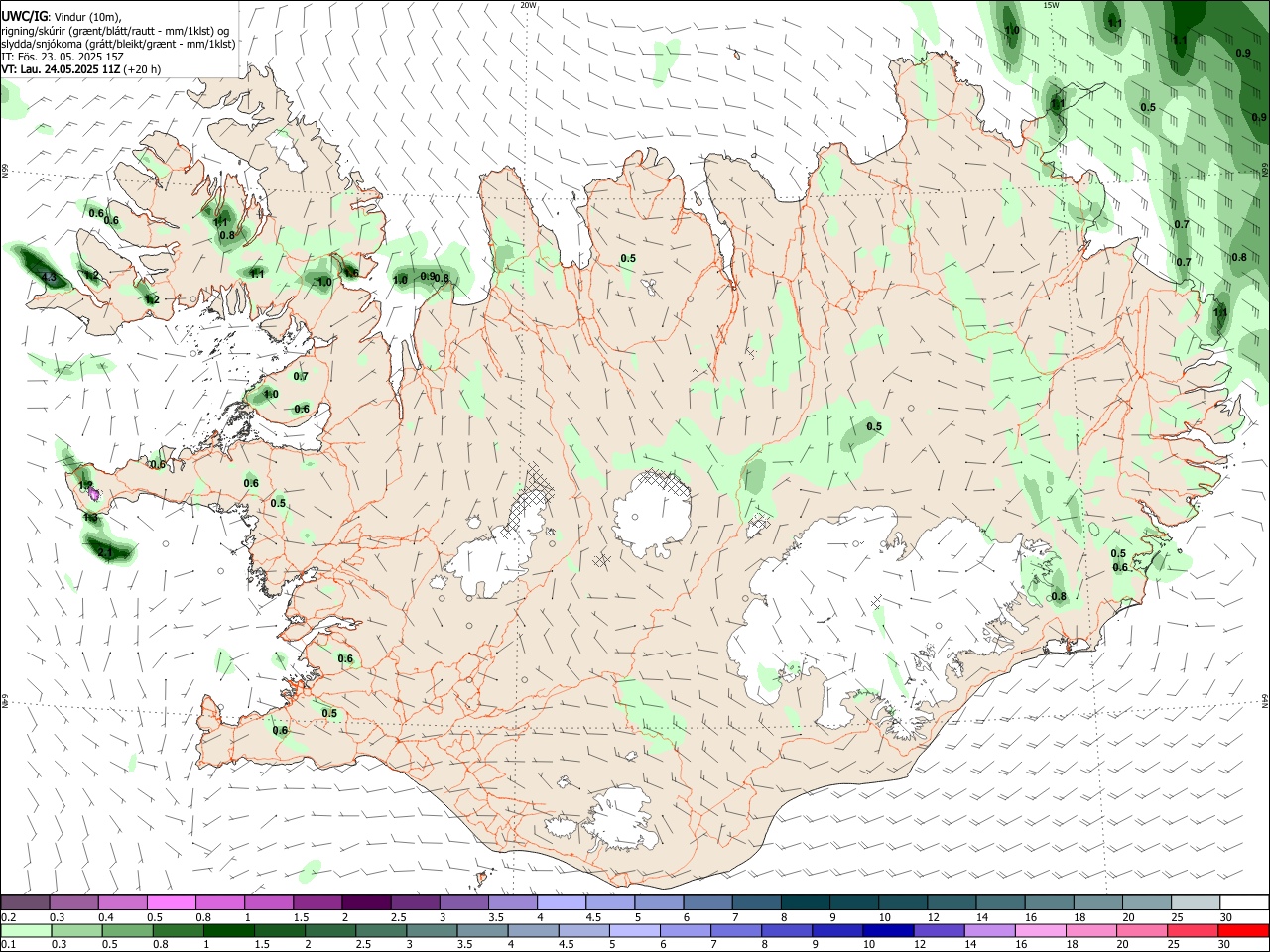Pick the lower-scale swatch labeled 2

click(x=330, y=930)
